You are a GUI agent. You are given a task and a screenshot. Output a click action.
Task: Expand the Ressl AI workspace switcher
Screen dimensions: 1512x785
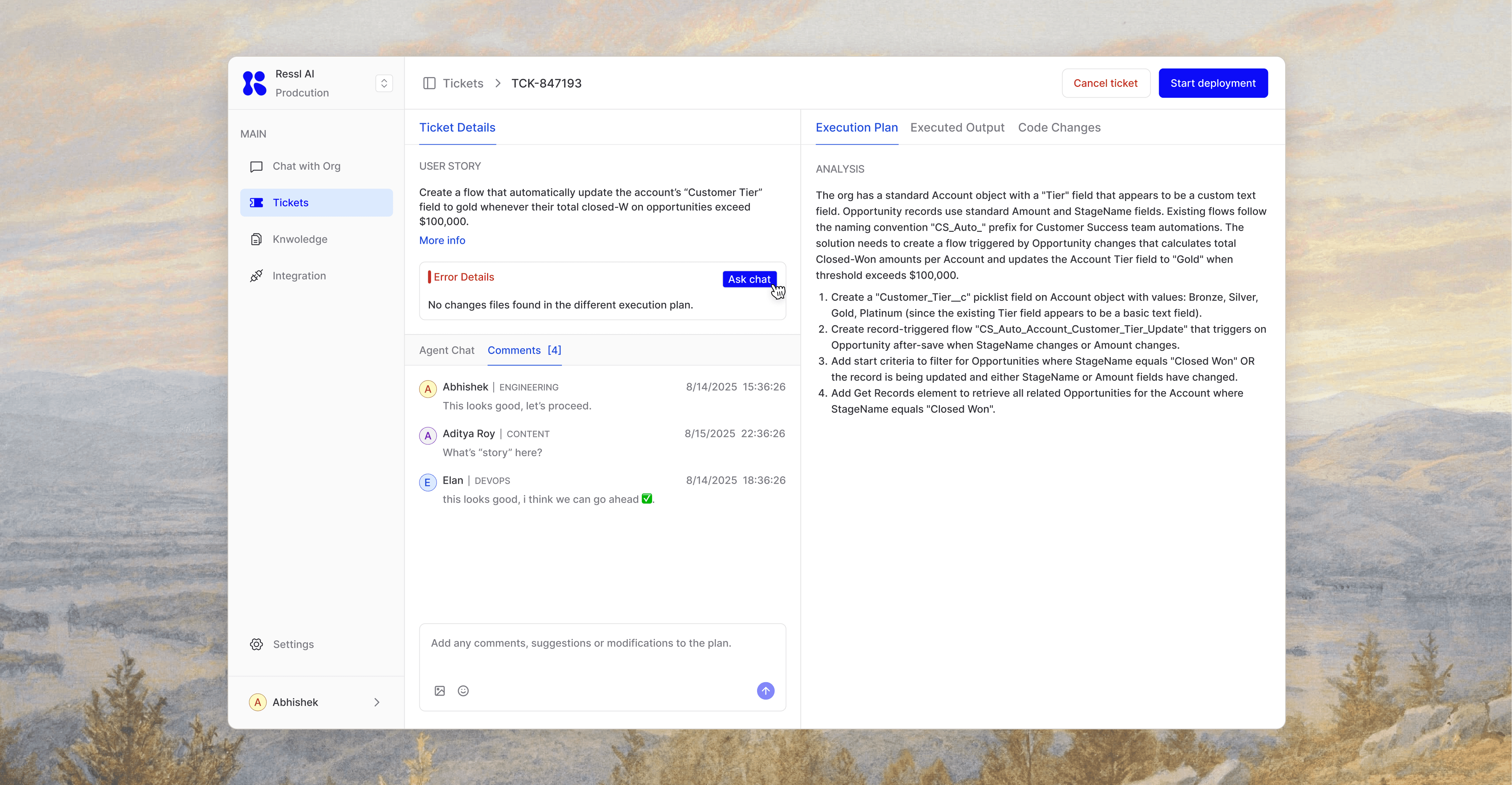[x=384, y=83]
